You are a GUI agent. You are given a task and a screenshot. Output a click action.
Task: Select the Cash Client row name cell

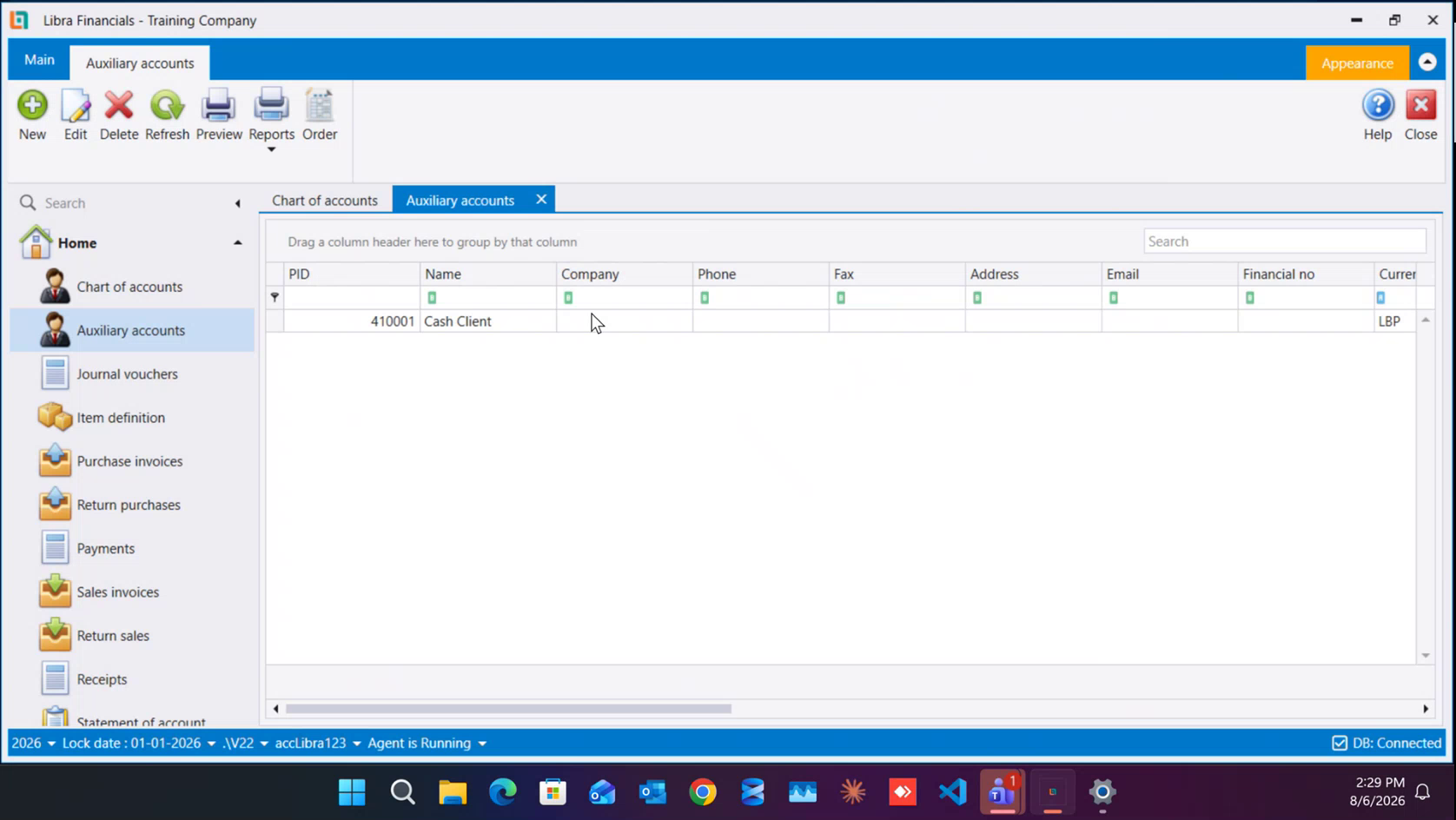tap(488, 321)
